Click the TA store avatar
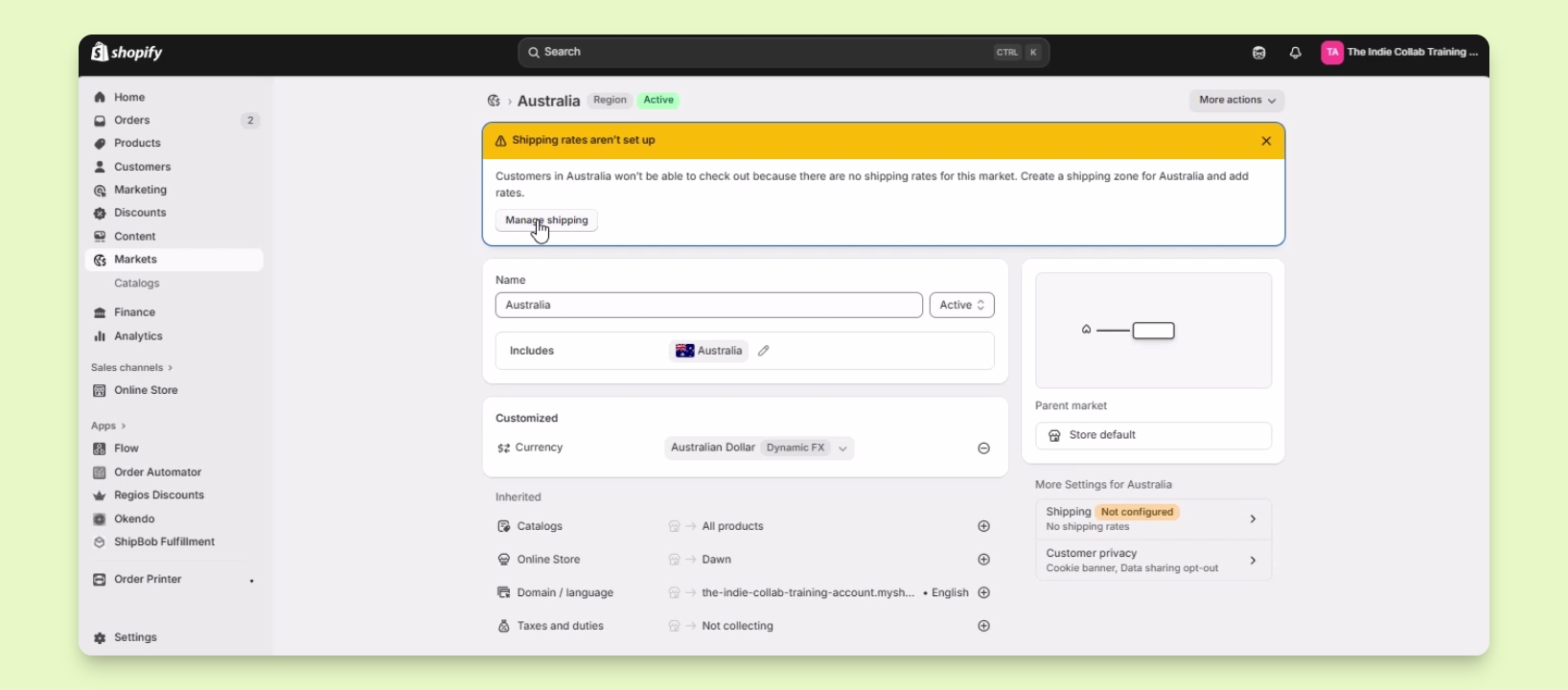The height and width of the screenshot is (690, 1568). [1332, 54]
